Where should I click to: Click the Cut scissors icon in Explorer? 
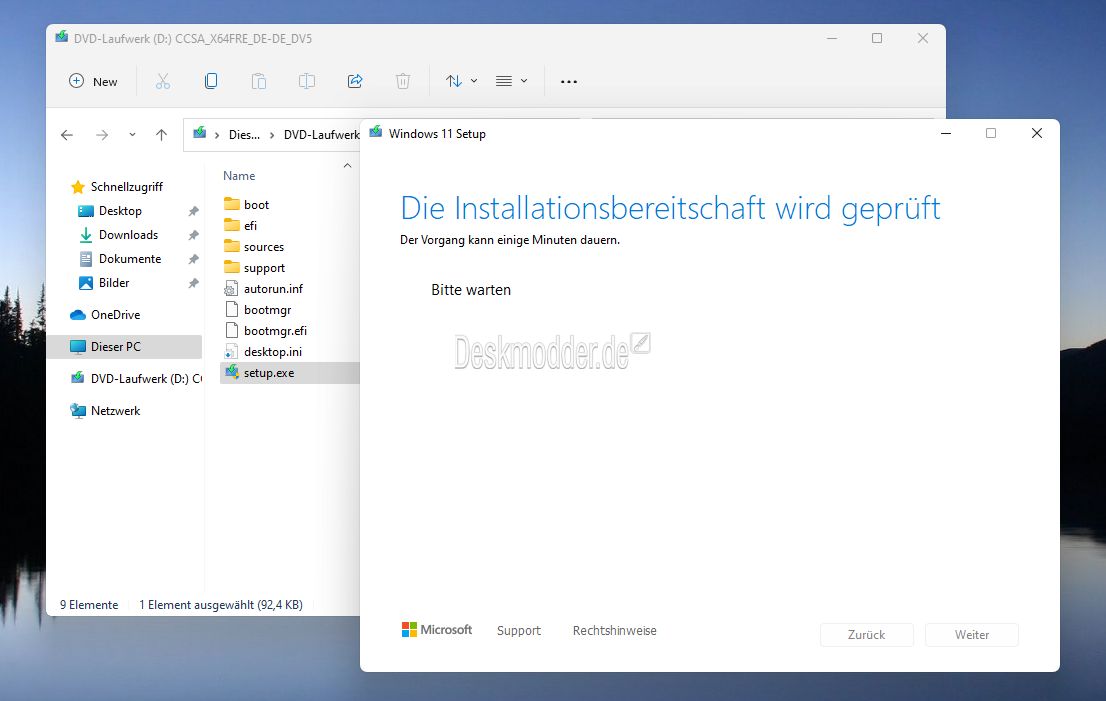pyautogui.click(x=163, y=81)
